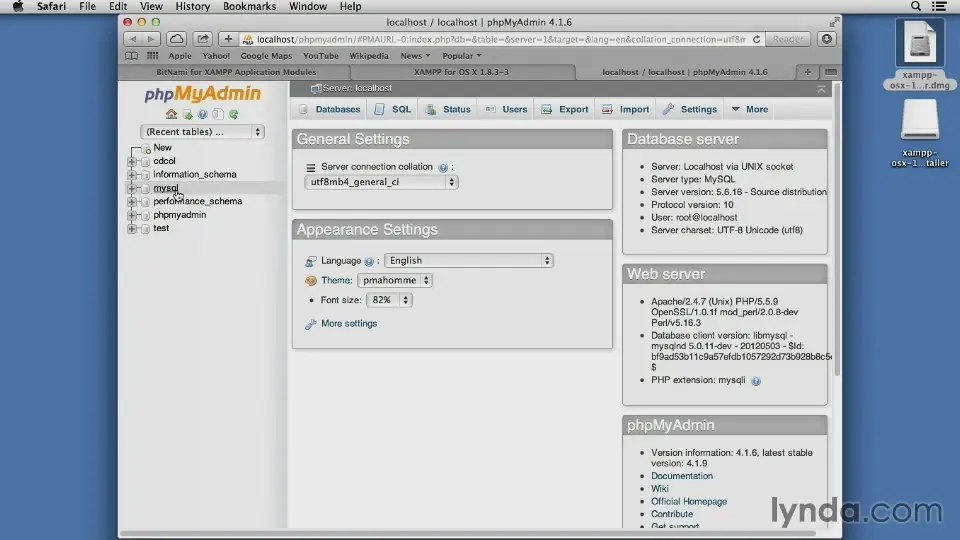Click the More settings link
Image resolution: width=960 pixels, height=540 pixels.
(x=349, y=323)
